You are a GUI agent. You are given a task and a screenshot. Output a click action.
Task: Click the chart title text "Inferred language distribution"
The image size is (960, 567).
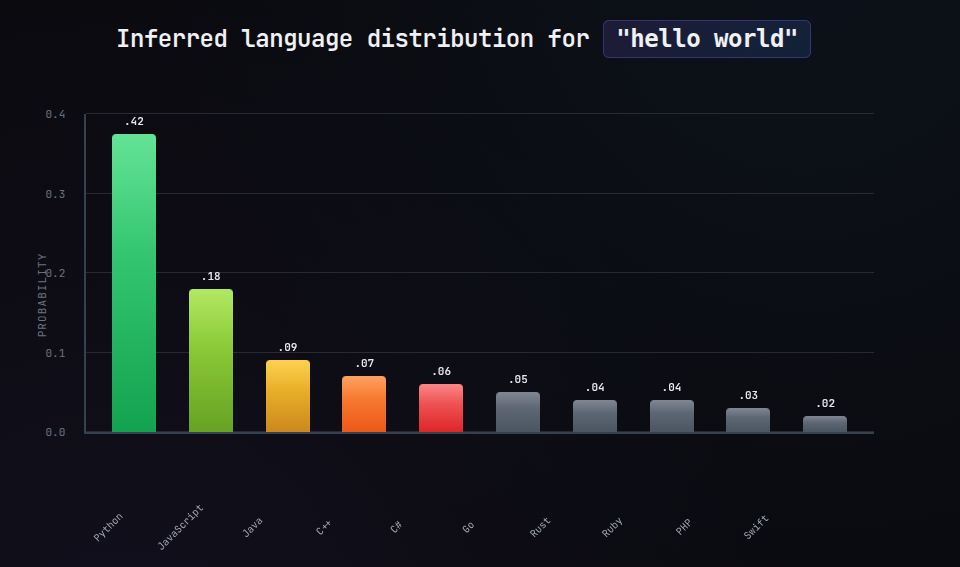point(324,39)
